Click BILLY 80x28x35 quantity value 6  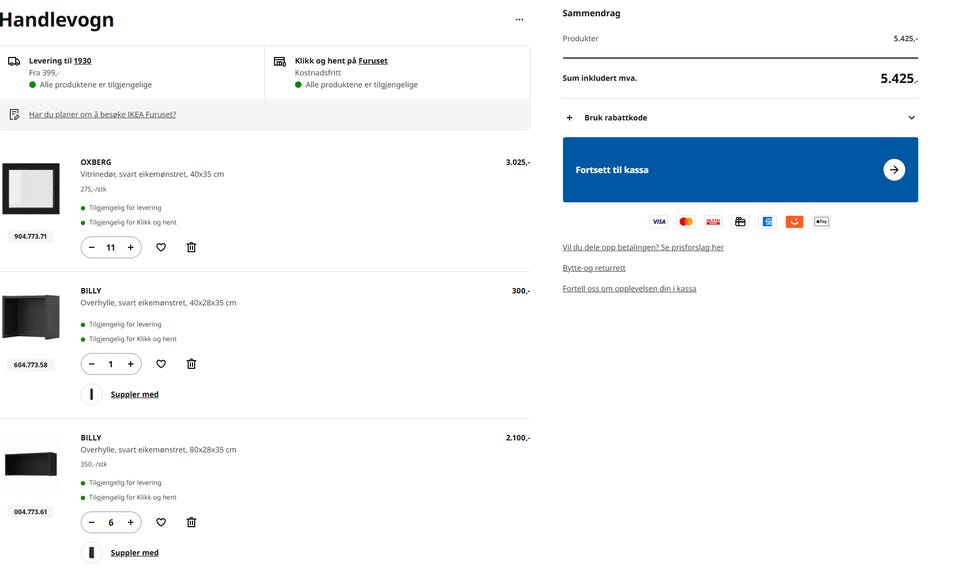(x=111, y=523)
